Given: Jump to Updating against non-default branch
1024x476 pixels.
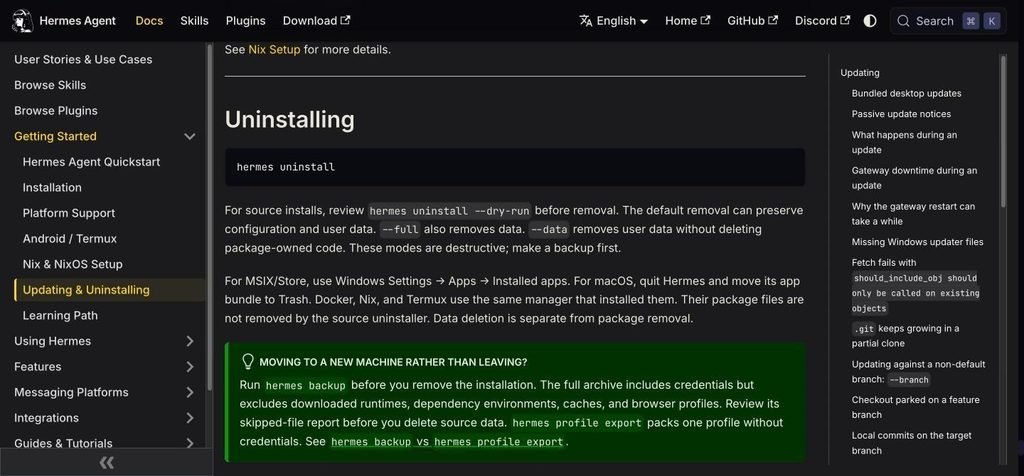Looking at the screenshot, I should click(x=918, y=372).
